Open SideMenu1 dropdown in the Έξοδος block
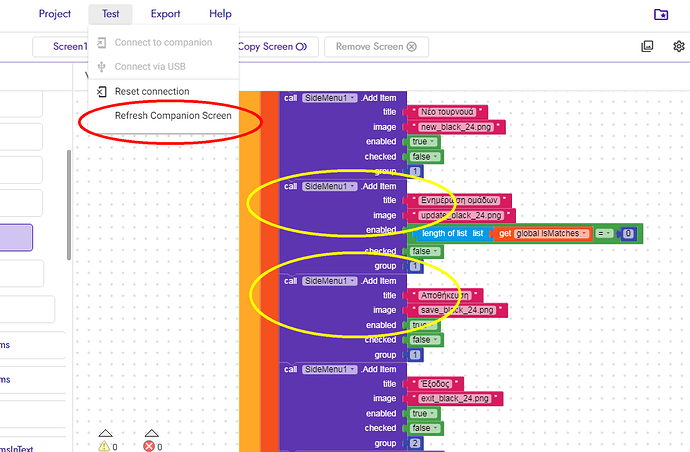 [330, 370]
